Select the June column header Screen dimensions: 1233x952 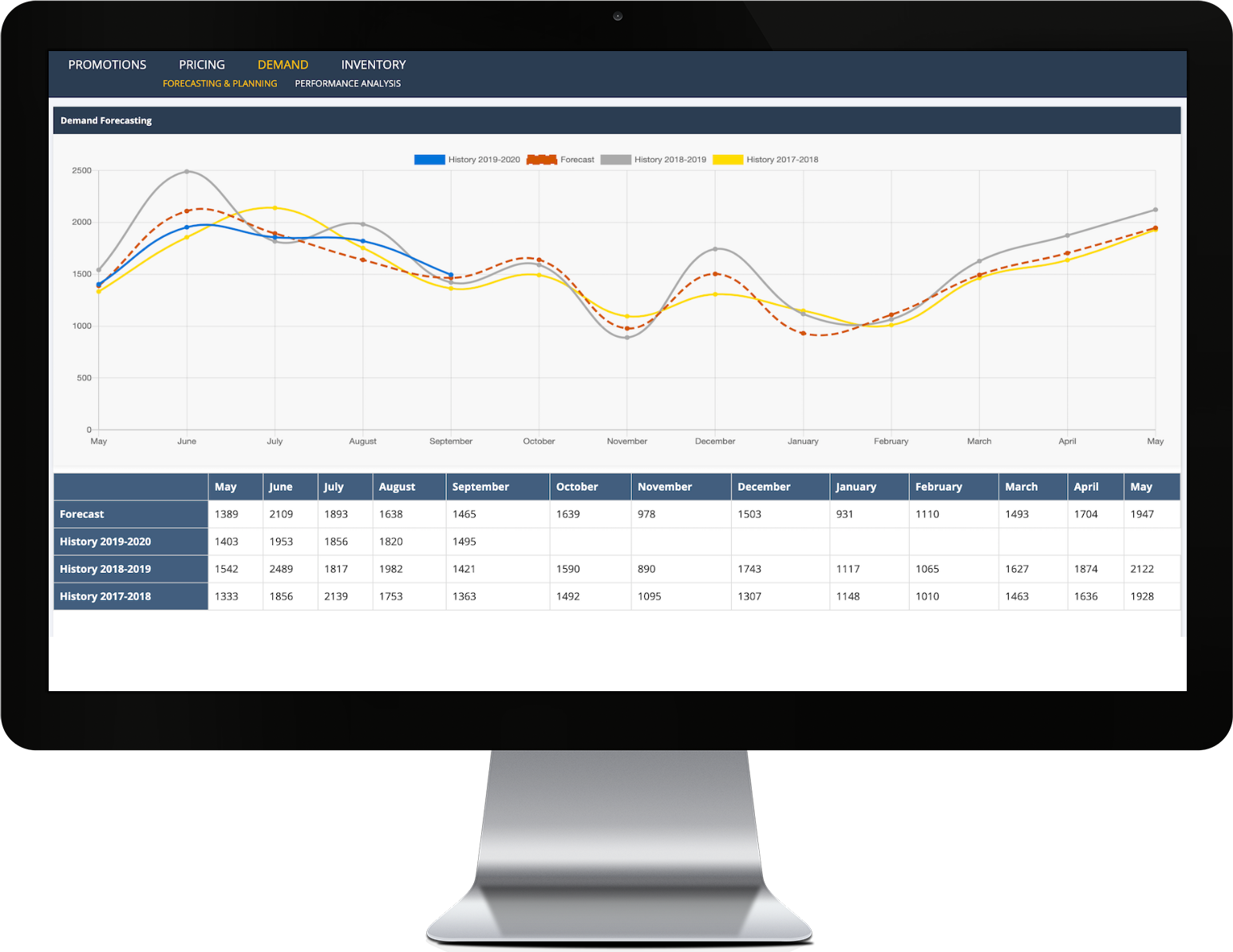point(290,487)
